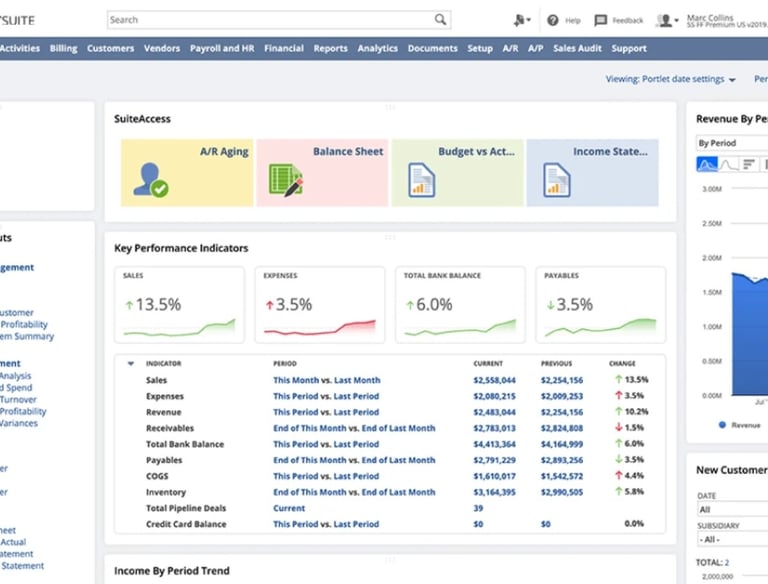Image resolution: width=768 pixels, height=584 pixels.
Task: Switch Revenue chart to area view
Action: (x=708, y=164)
